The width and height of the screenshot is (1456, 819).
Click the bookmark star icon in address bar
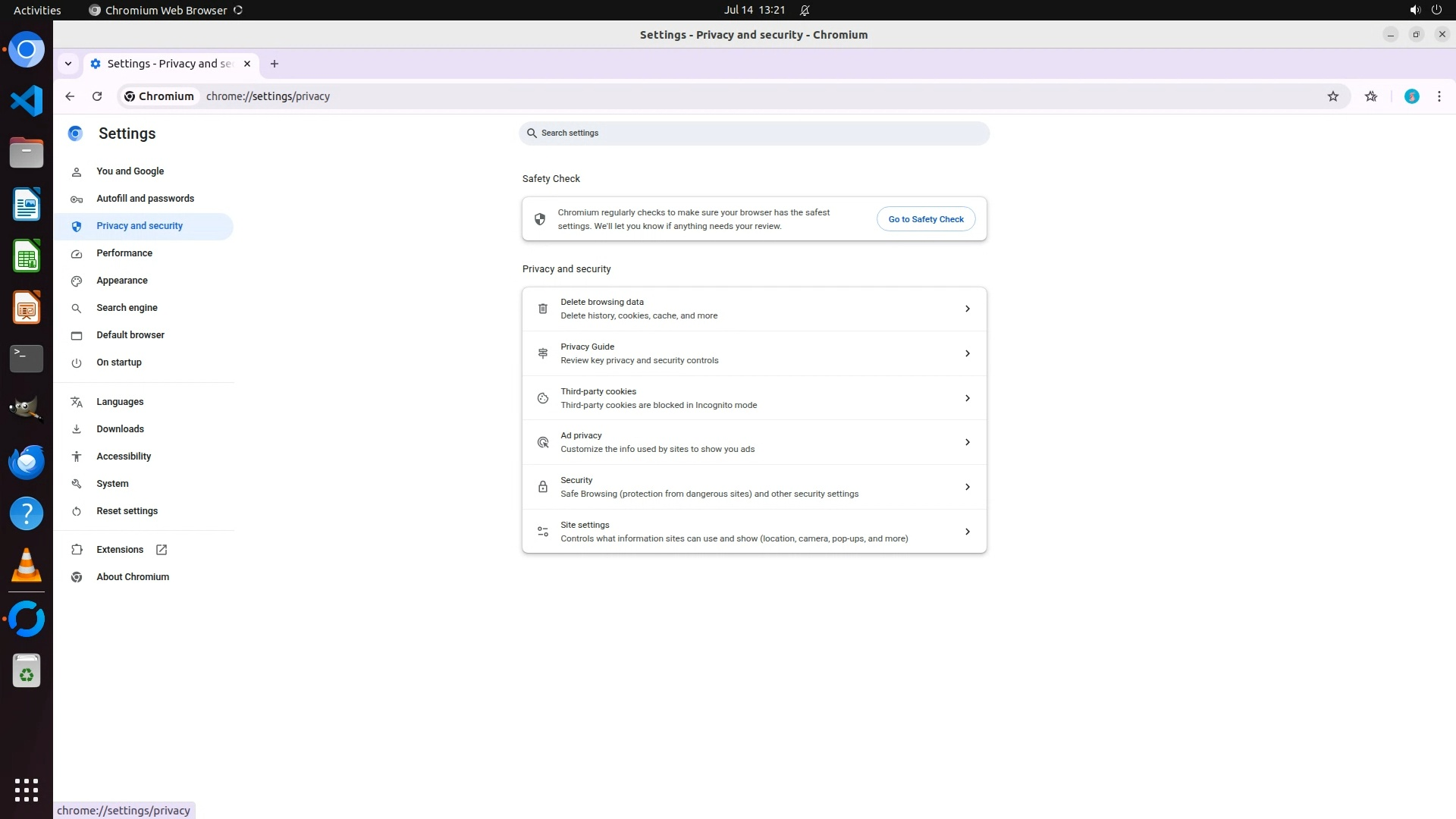1332,96
